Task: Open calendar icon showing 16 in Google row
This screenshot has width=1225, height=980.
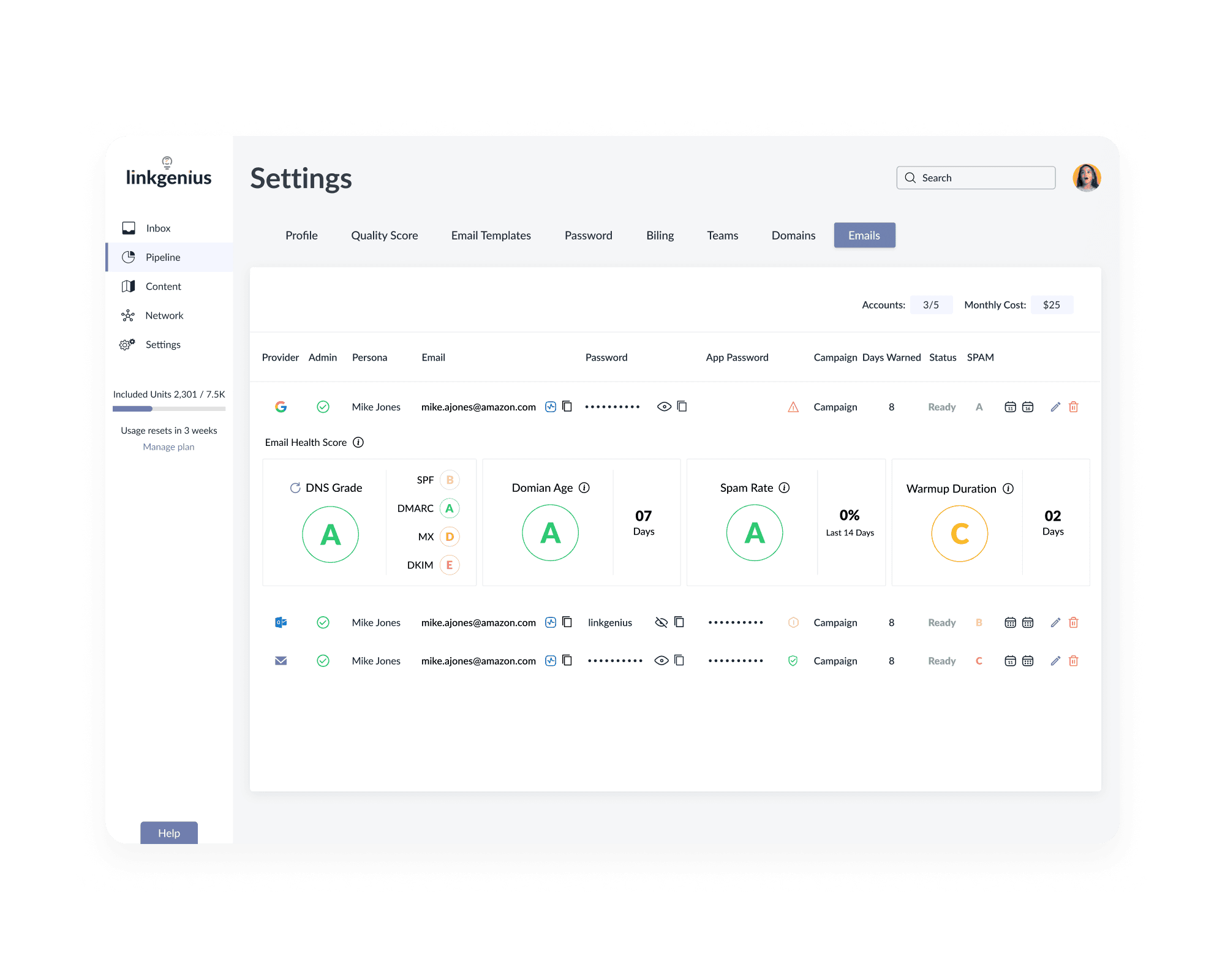Action: tap(1028, 407)
